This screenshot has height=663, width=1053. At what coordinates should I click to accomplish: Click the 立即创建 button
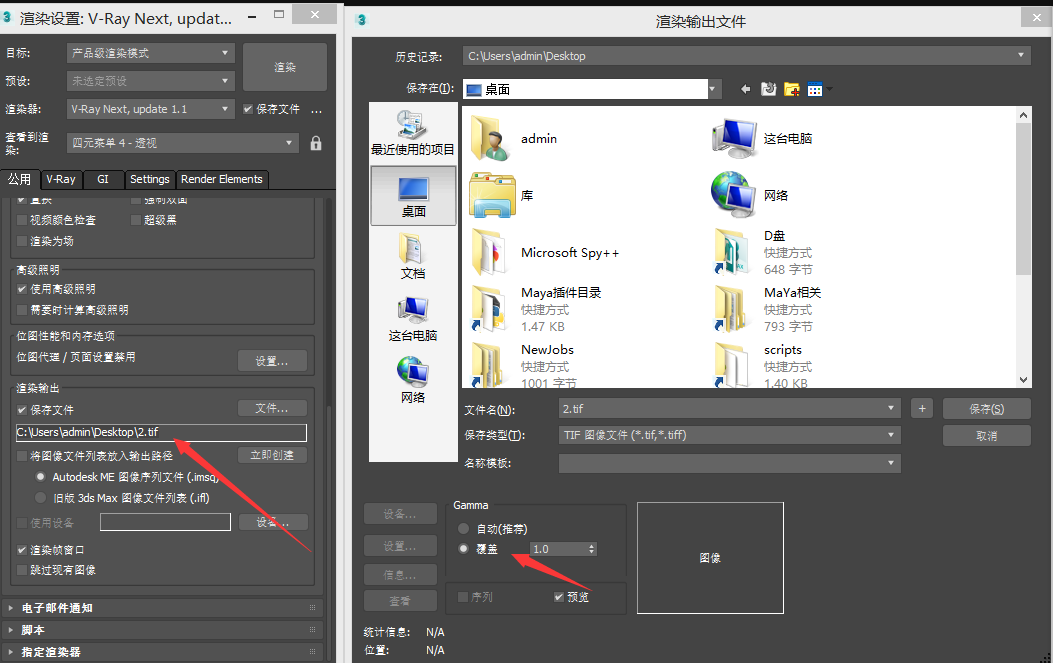(272, 455)
